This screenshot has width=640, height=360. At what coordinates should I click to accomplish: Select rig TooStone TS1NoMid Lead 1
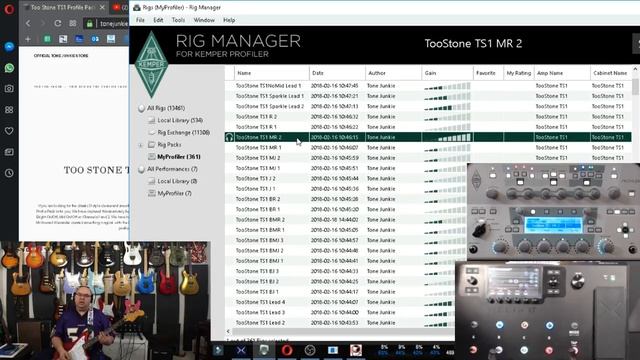(268, 86)
